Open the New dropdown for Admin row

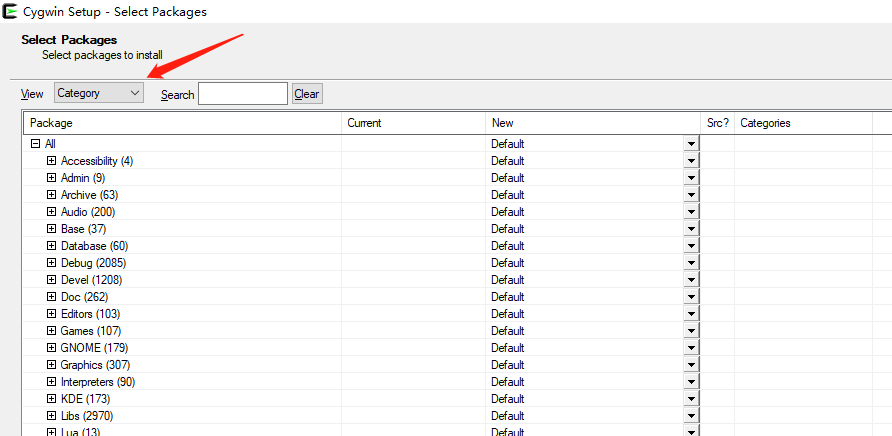[x=691, y=178]
